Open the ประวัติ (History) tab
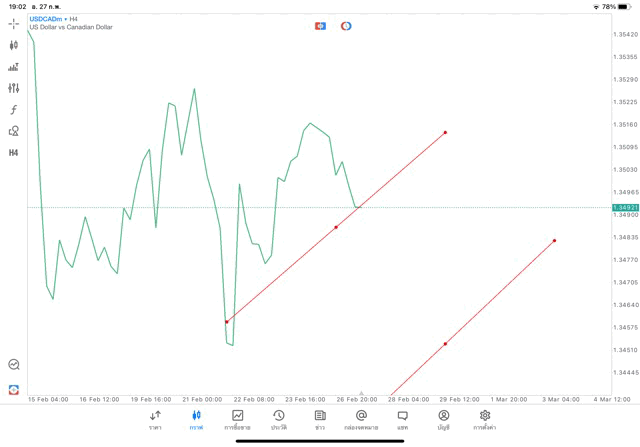640x447 pixels. [x=278, y=420]
